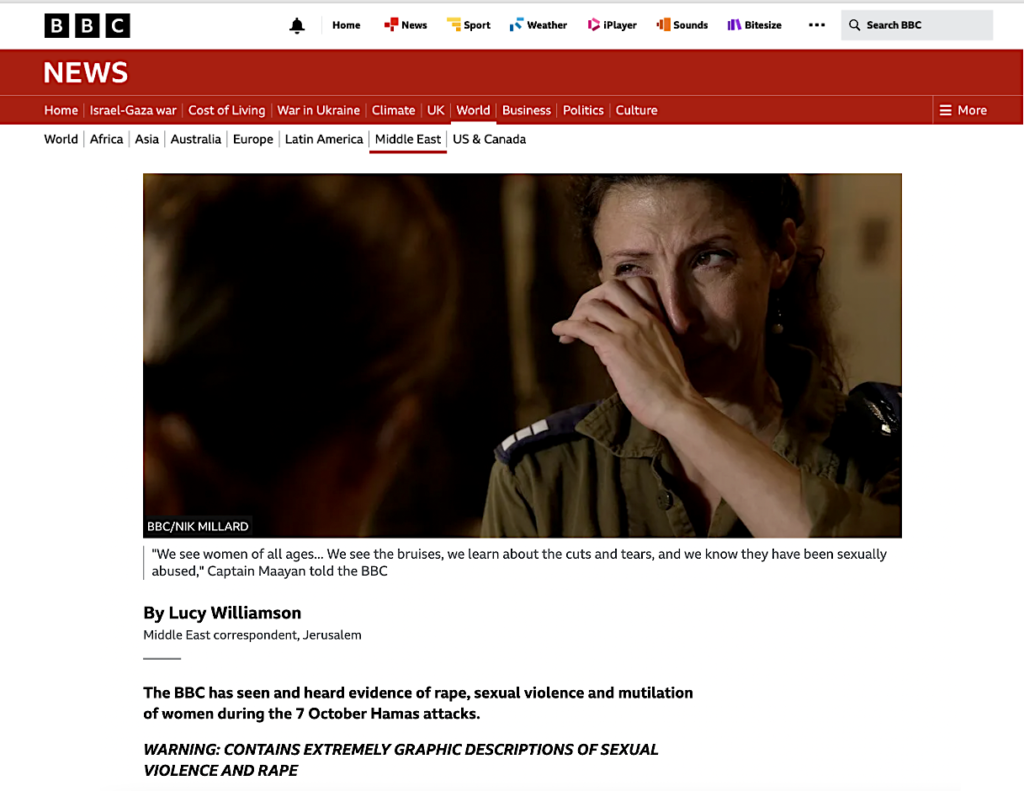Open the Latin America region tab
1024x807 pixels.
324,139
